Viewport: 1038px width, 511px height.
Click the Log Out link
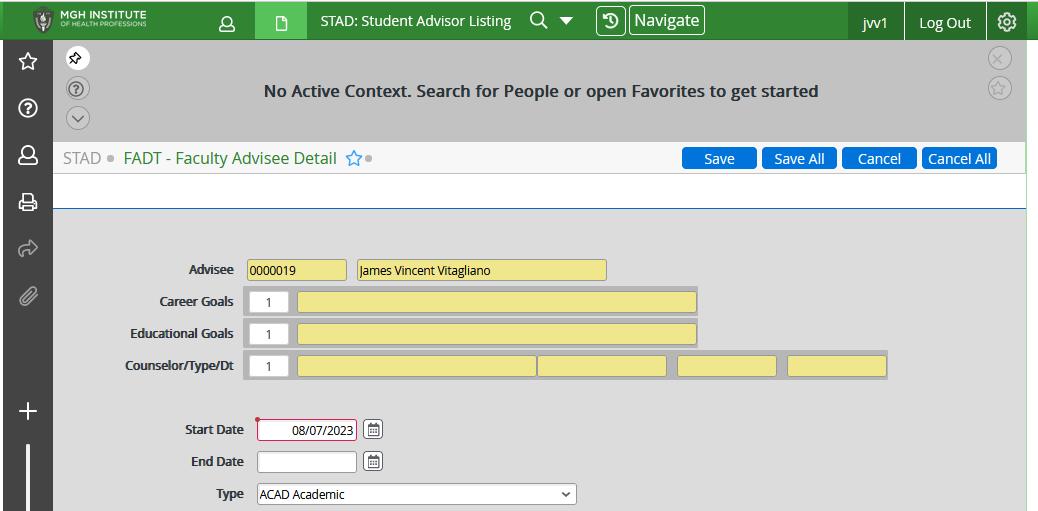(x=945, y=23)
